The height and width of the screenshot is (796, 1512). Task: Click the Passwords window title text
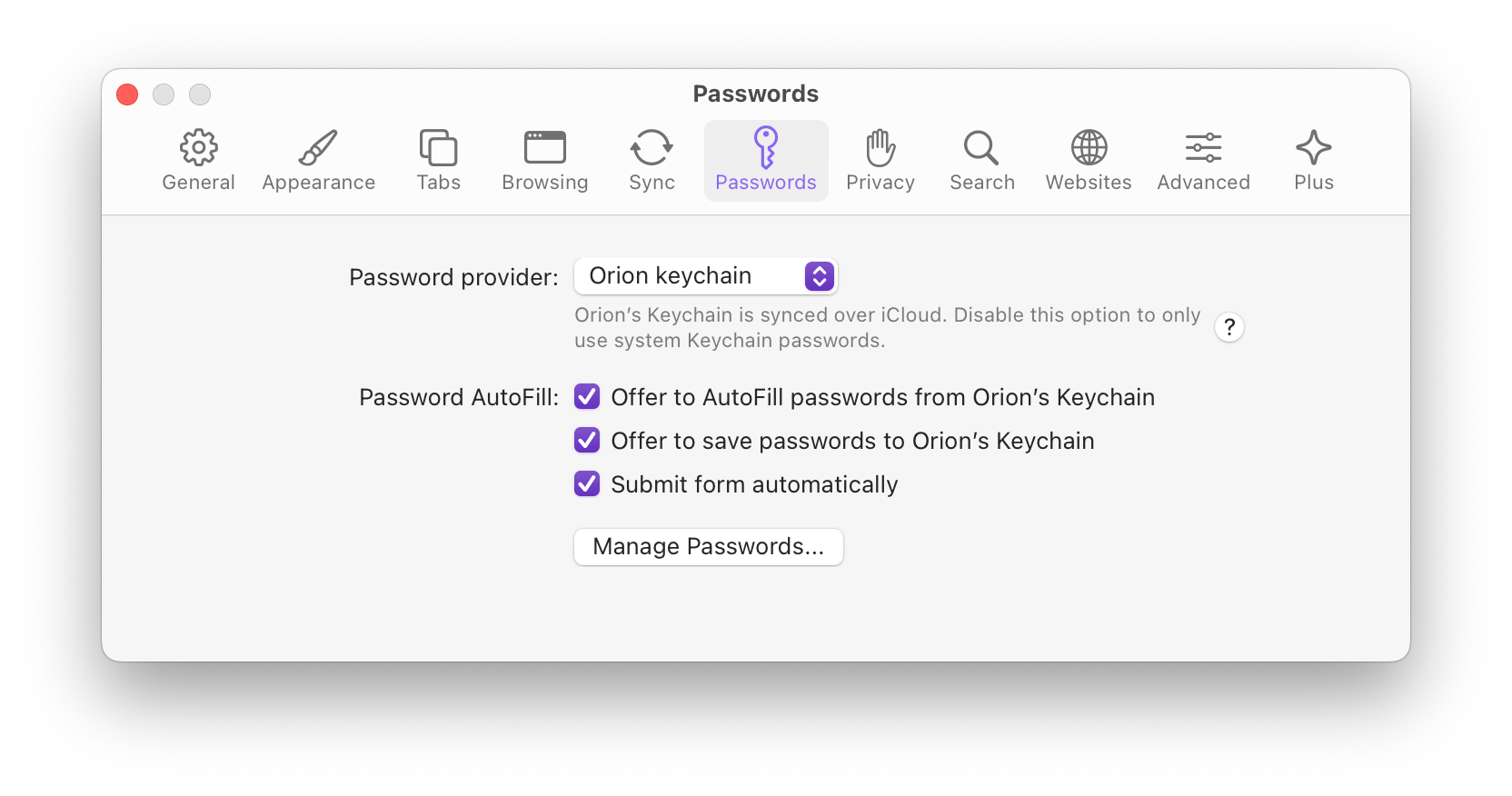coord(755,94)
